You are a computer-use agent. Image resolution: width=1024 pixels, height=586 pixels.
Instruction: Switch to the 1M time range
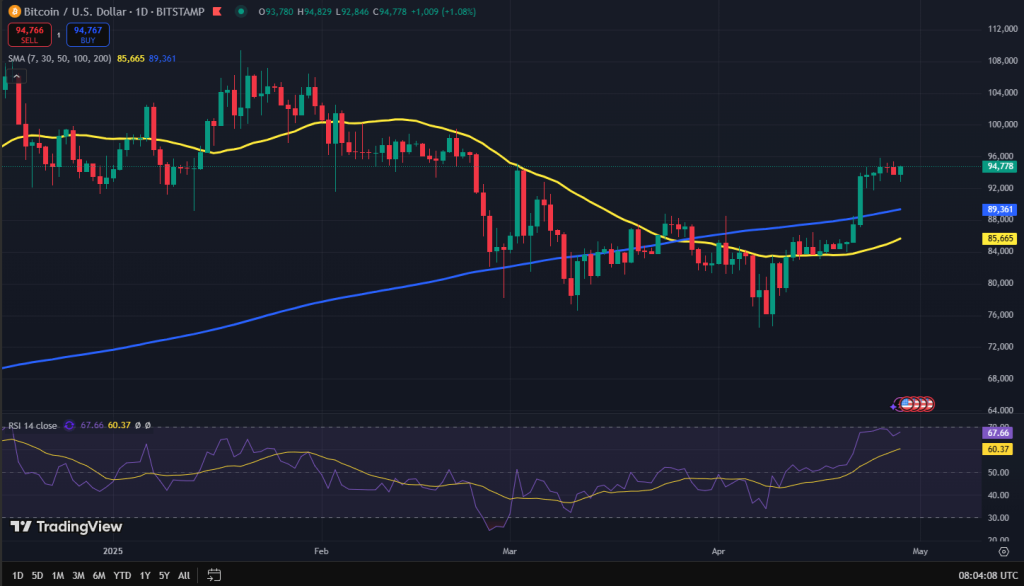click(x=57, y=576)
